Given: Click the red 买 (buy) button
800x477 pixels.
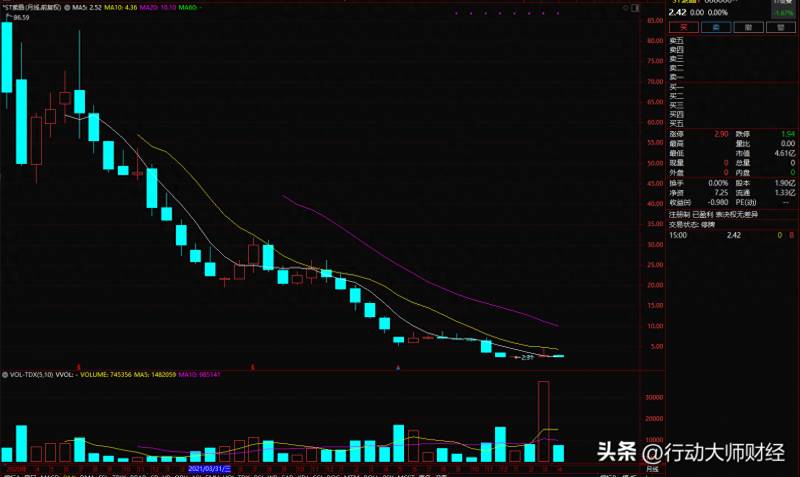Looking at the screenshot, I should [x=684, y=27].
